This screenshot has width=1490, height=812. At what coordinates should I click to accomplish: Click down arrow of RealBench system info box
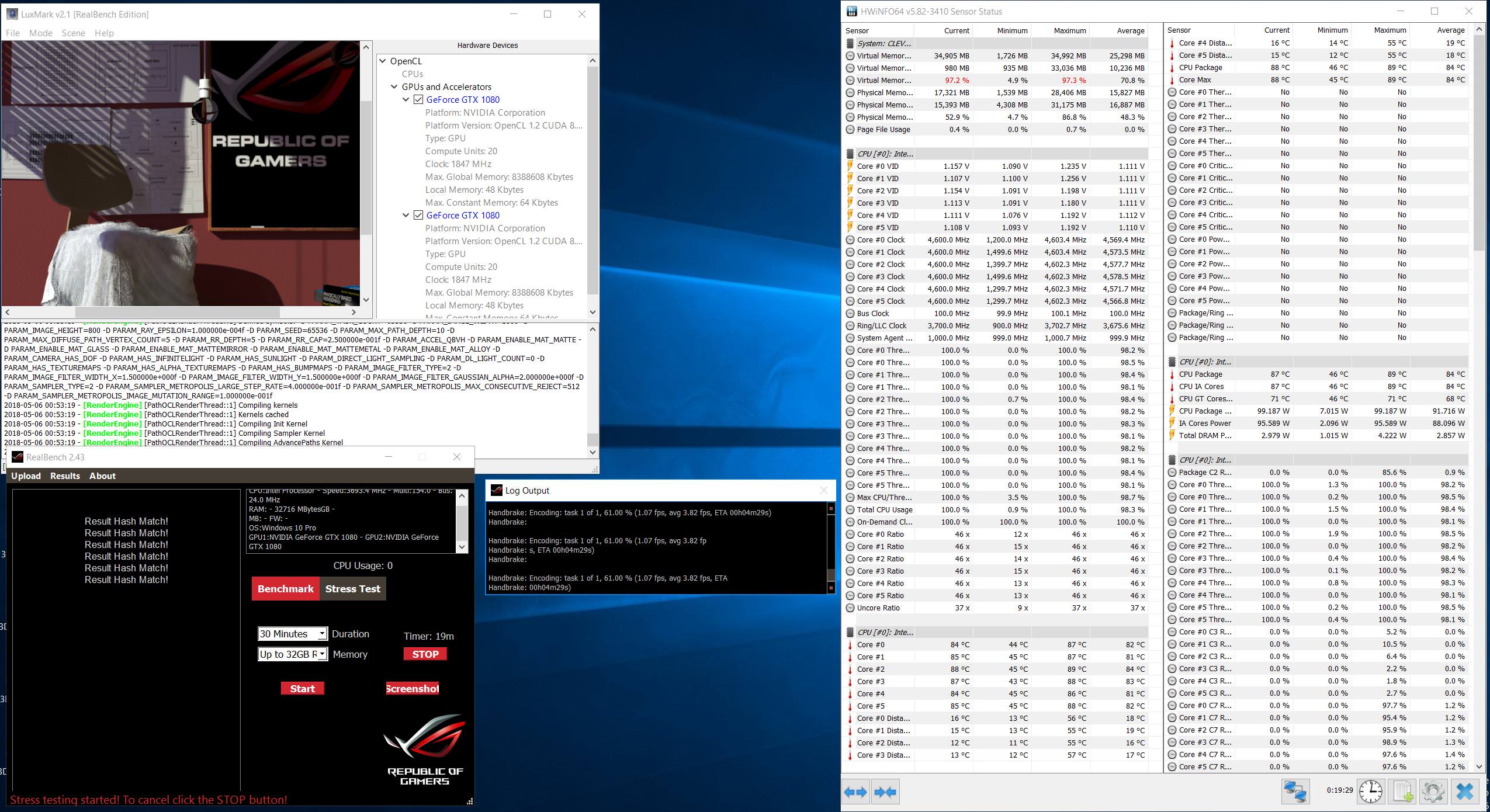pos(462,547)
